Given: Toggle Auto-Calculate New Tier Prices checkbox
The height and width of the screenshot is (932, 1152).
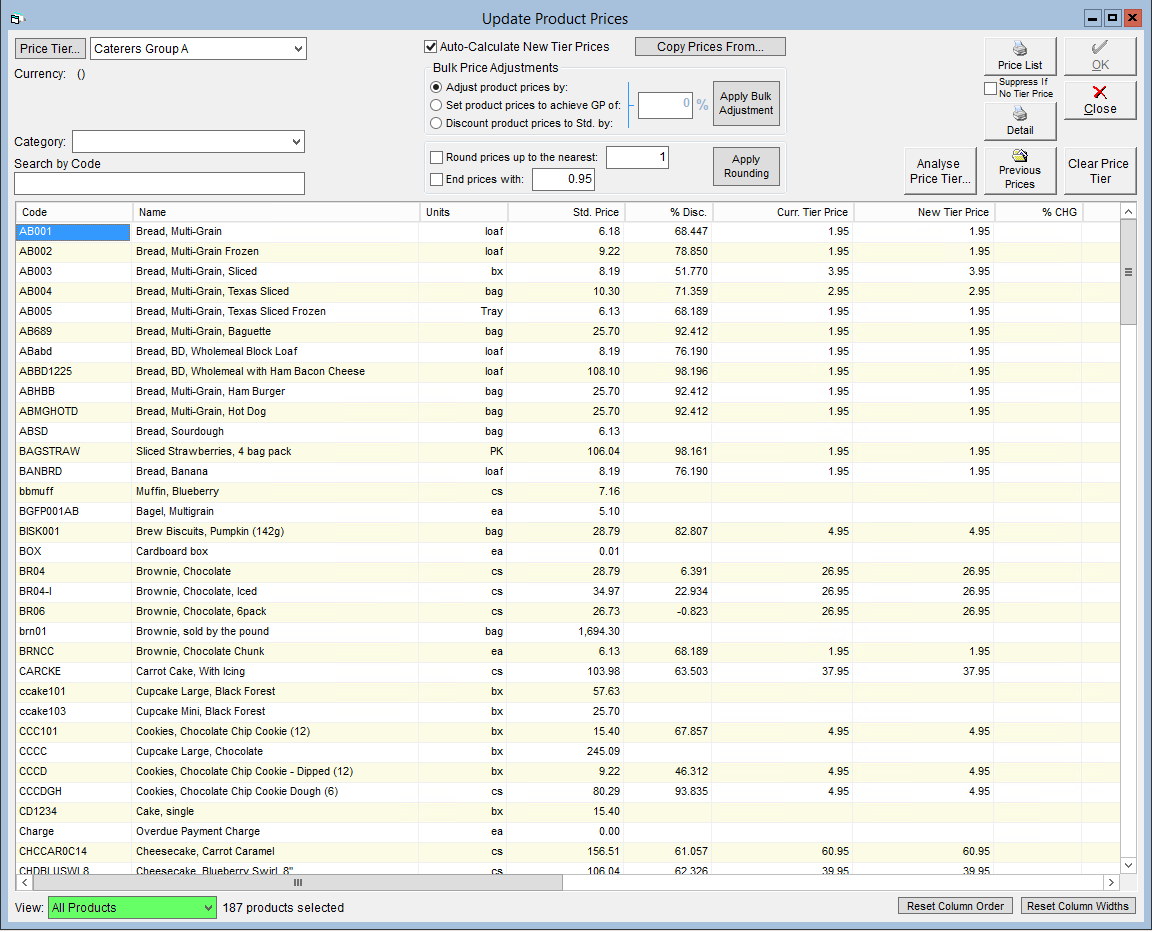Looking at the screenshot, I should click(x=431, y=47).
